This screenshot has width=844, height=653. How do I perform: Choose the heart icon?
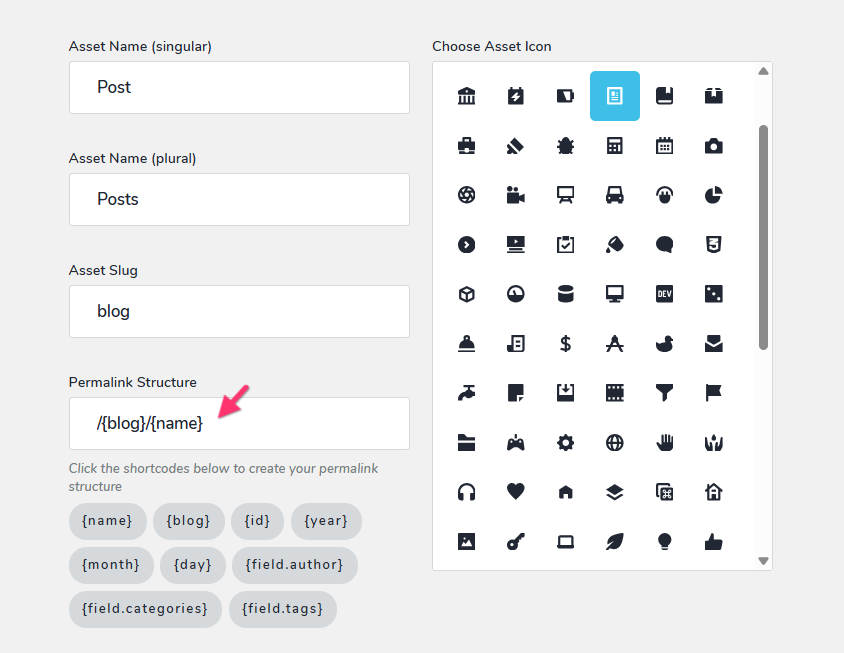(516, 491)
